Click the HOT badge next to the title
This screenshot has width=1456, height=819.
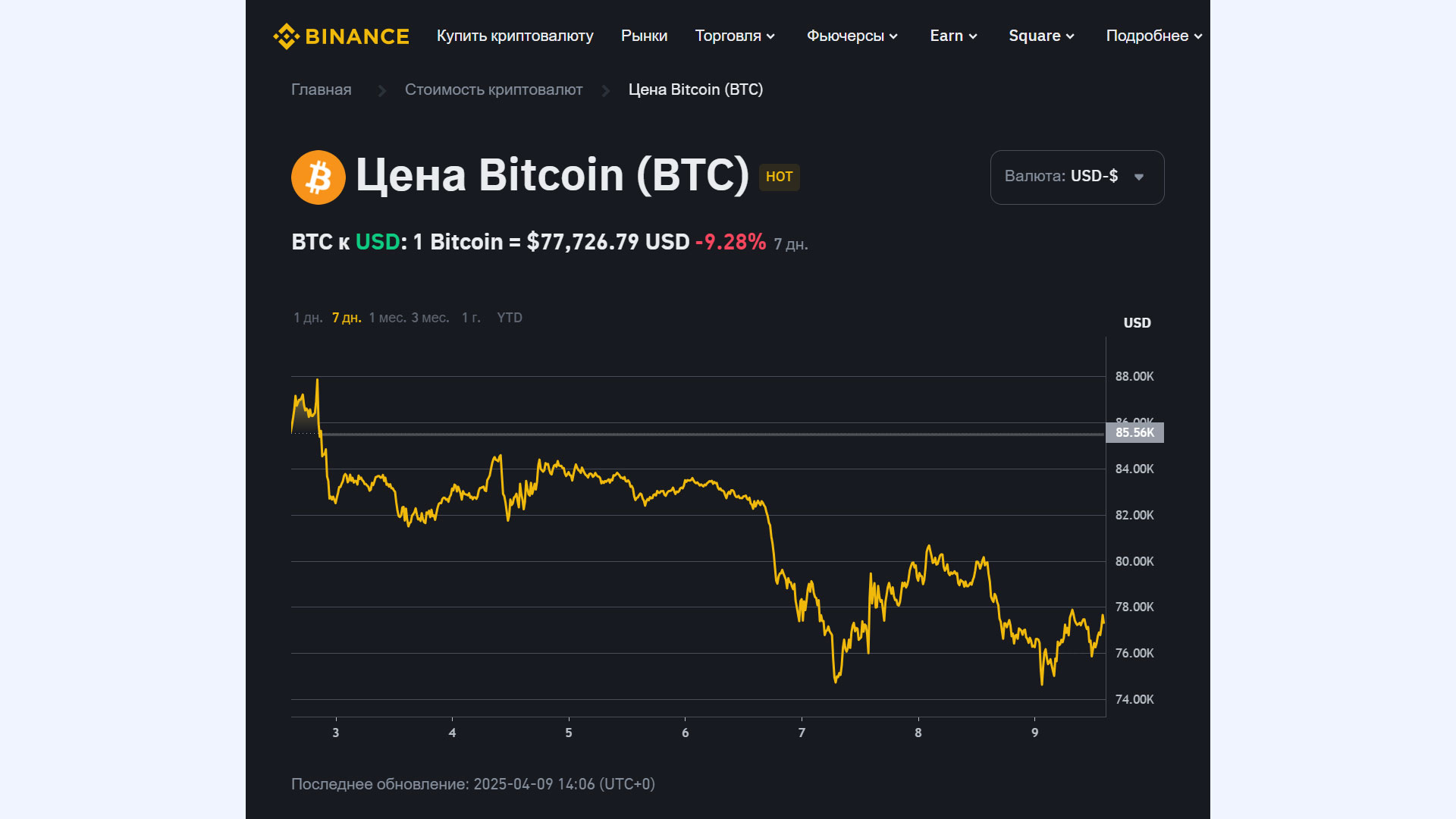(779, 177)
